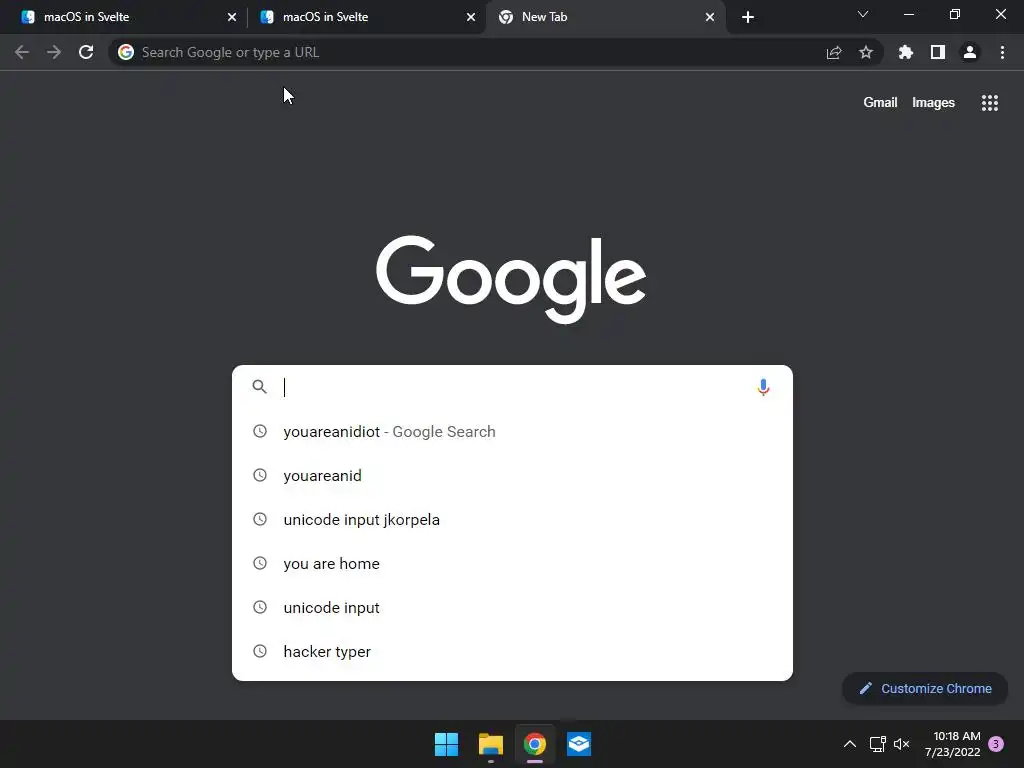Click the Customize Chrome button

coord(925,688)
